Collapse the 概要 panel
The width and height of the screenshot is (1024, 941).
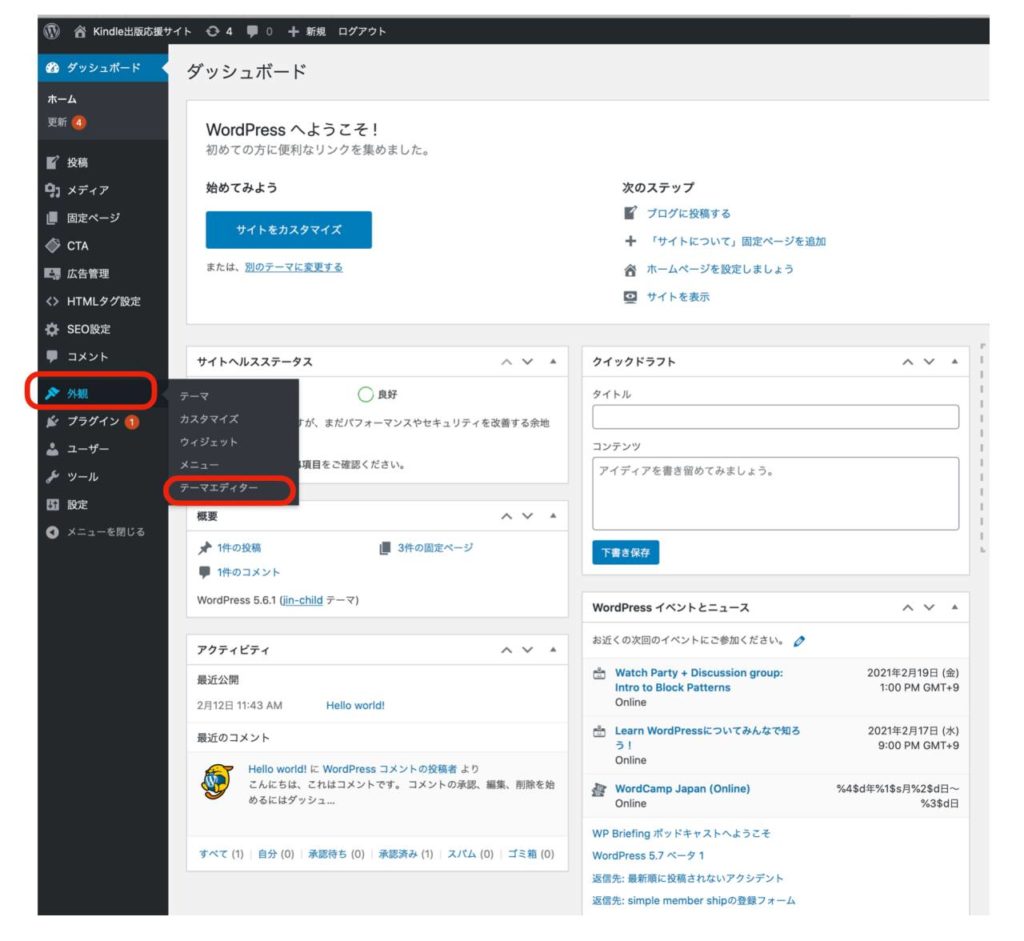tap(553, 516)
